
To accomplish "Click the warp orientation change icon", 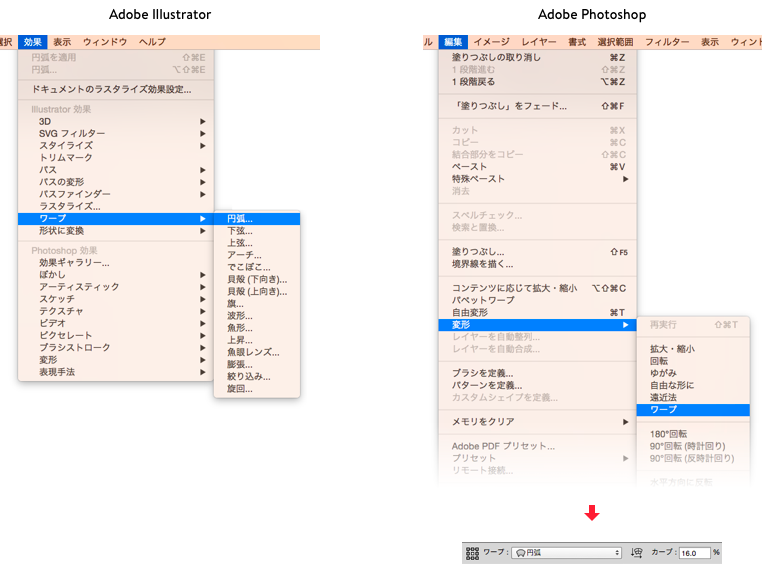I will [636, 553].
